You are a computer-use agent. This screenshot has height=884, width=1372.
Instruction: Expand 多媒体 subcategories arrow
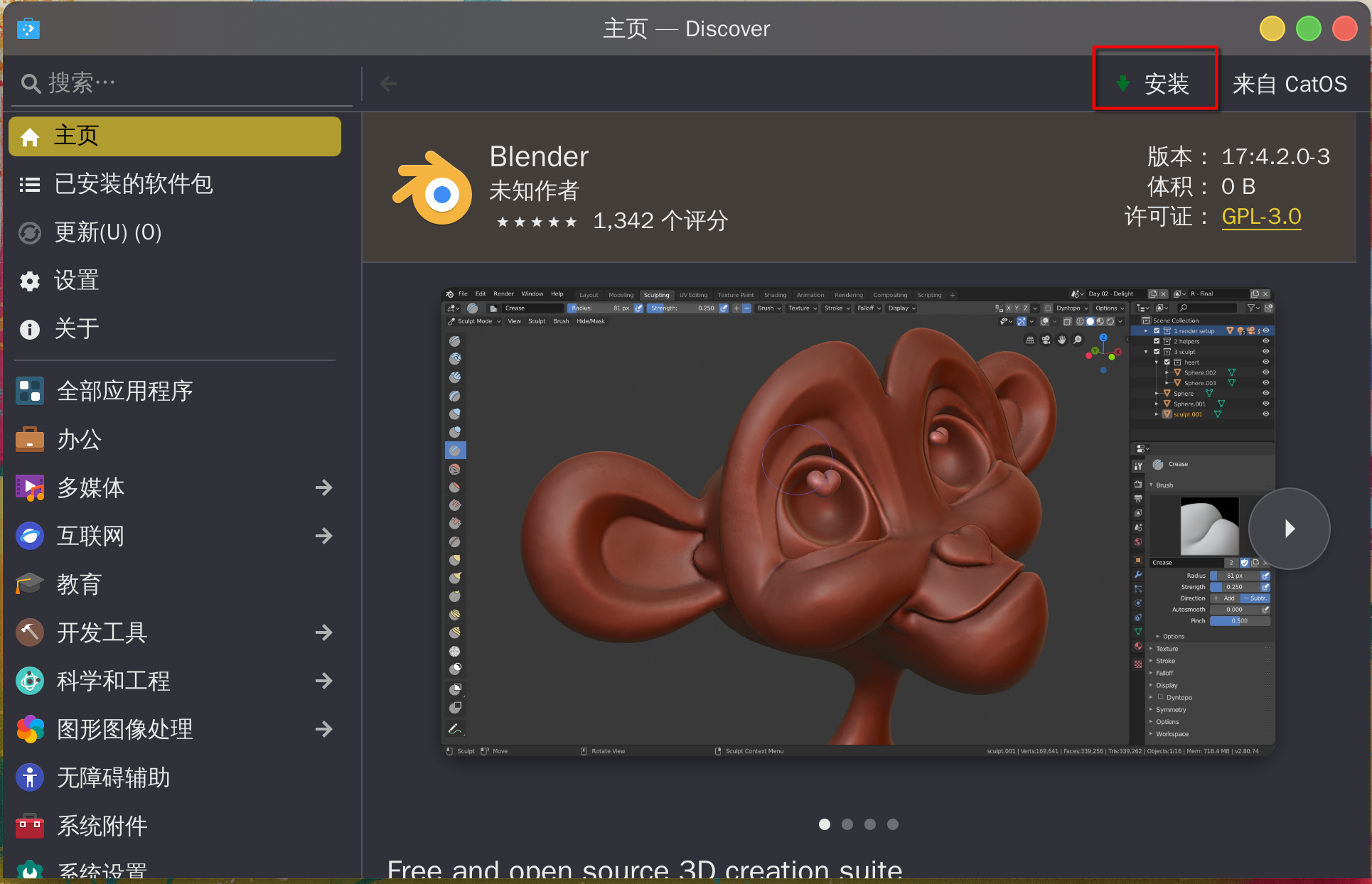tap(324, 487)
